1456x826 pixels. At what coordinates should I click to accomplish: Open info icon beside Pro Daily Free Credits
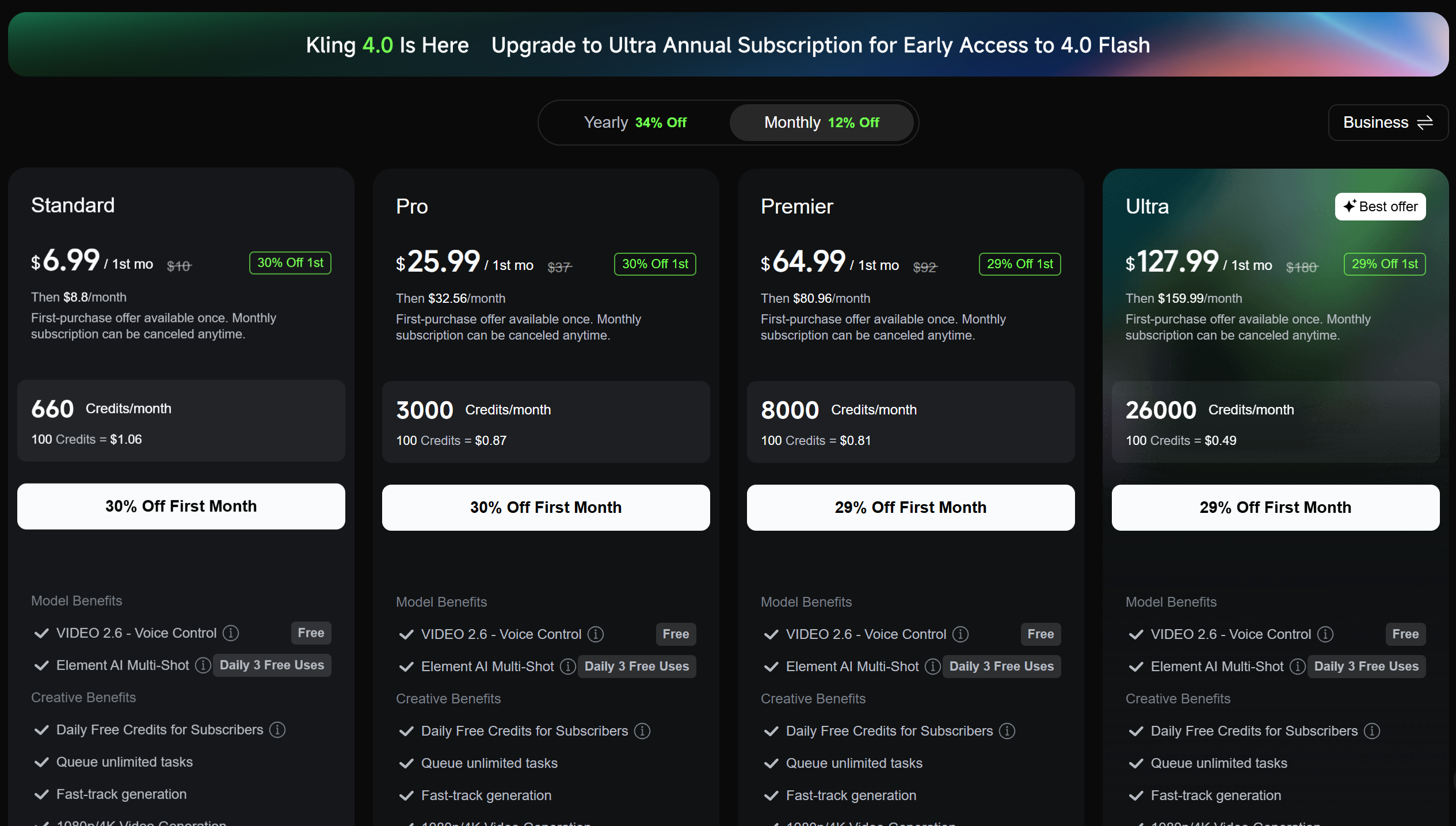pos(642,731)
